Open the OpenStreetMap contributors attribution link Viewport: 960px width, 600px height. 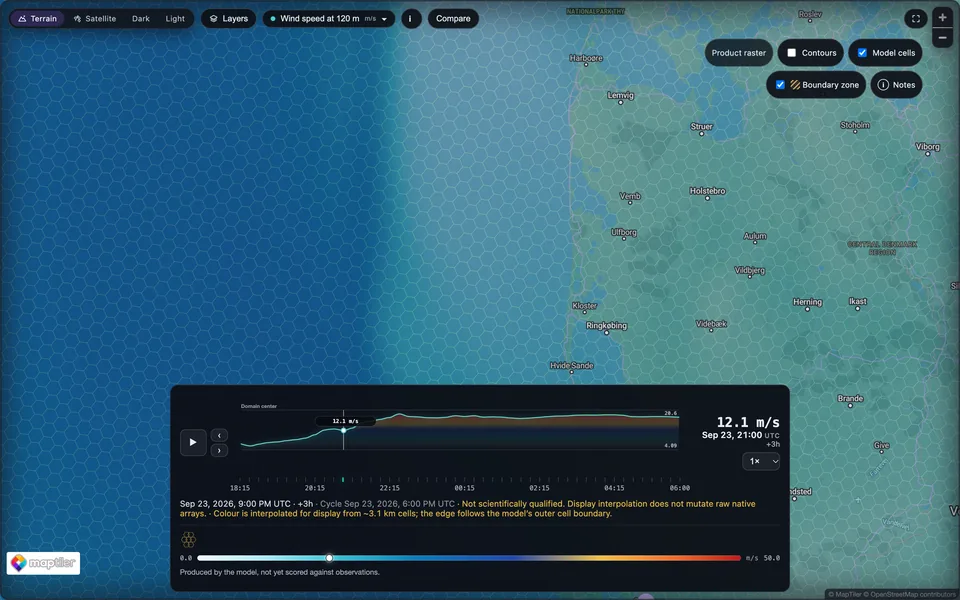coord(911,594)
